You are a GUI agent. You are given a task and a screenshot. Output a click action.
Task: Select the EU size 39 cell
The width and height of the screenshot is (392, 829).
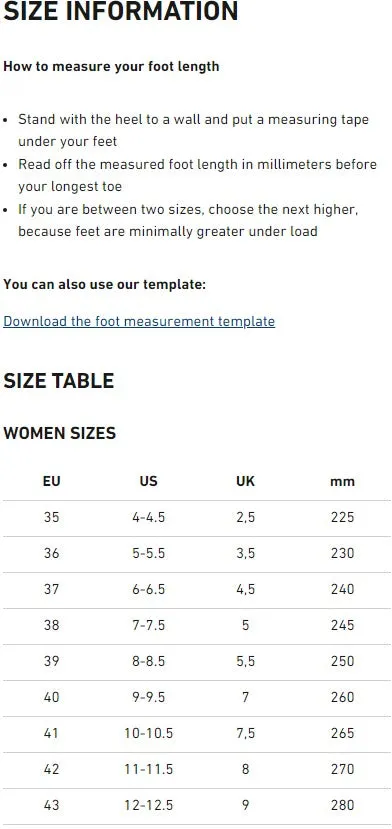(x=51, y=661)
